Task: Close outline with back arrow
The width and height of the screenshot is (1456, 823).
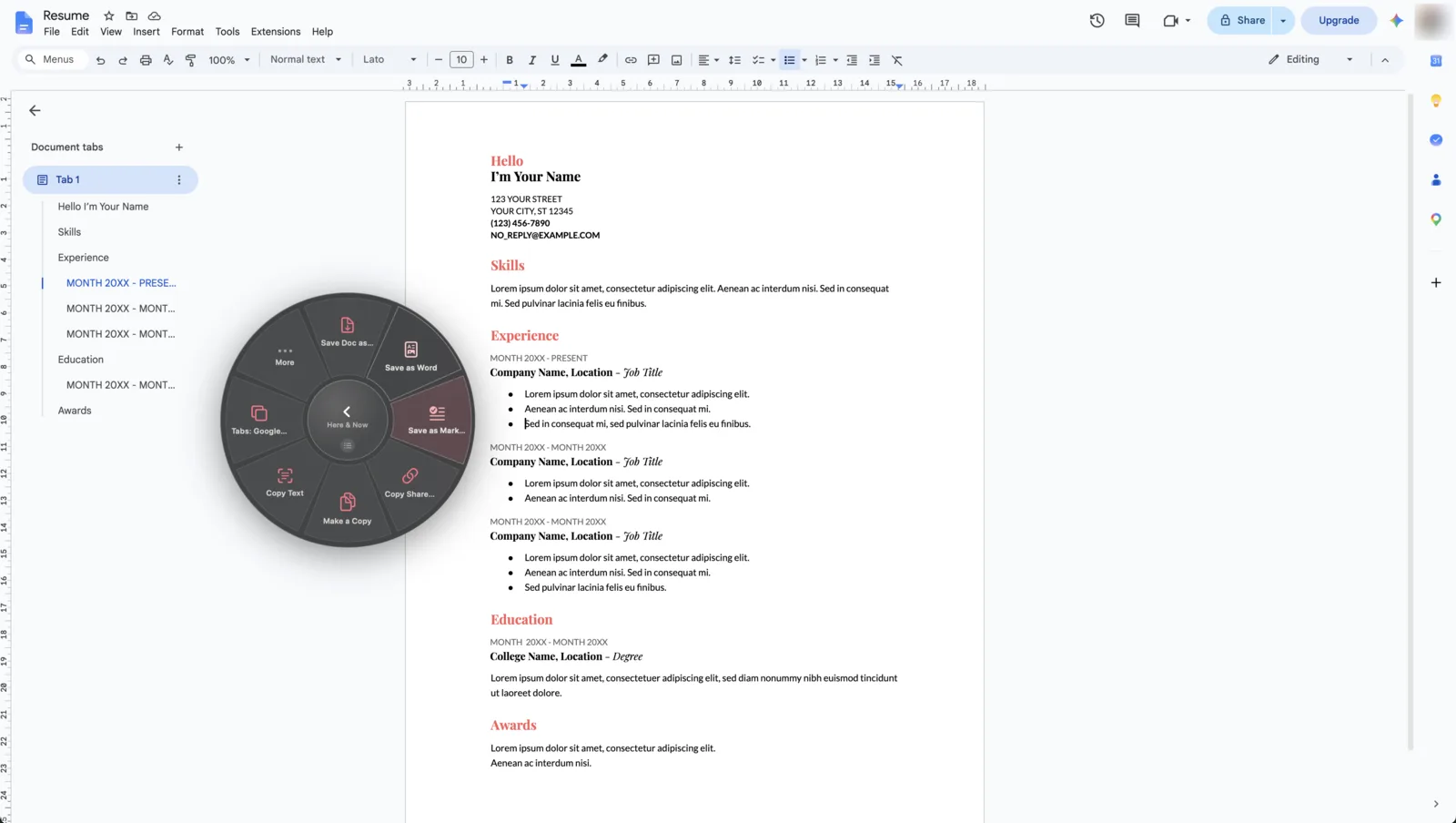Action: click(35, 110)
